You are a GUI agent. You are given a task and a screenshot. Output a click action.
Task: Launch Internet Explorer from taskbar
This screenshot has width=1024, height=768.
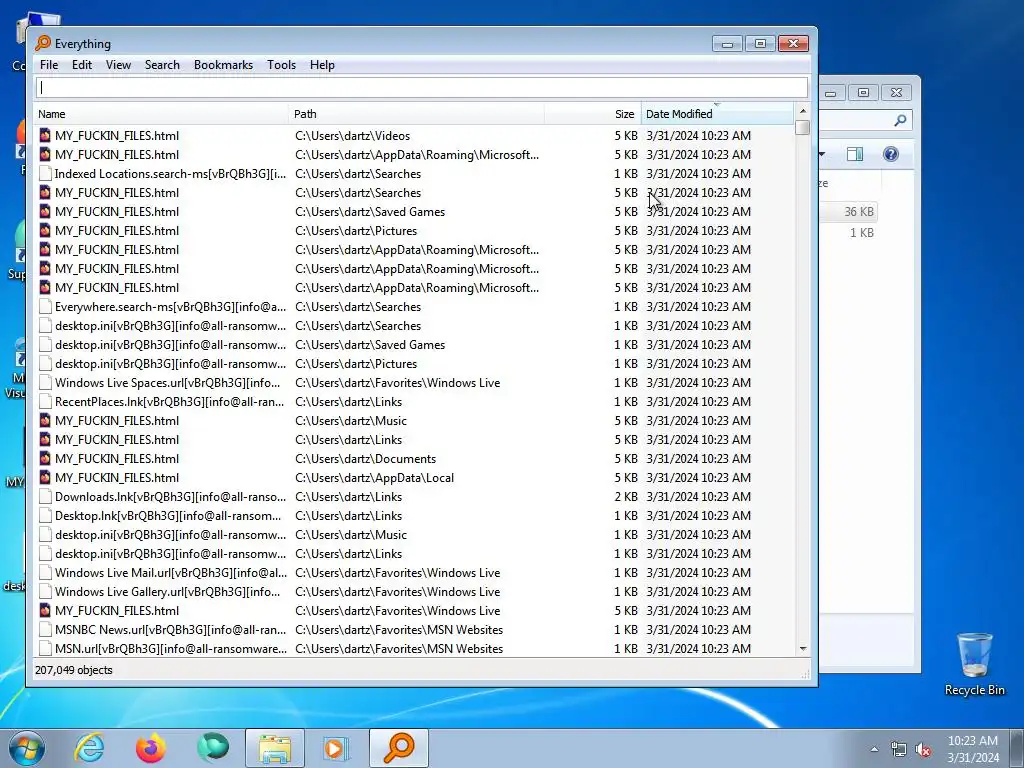(x=89, y=748)
